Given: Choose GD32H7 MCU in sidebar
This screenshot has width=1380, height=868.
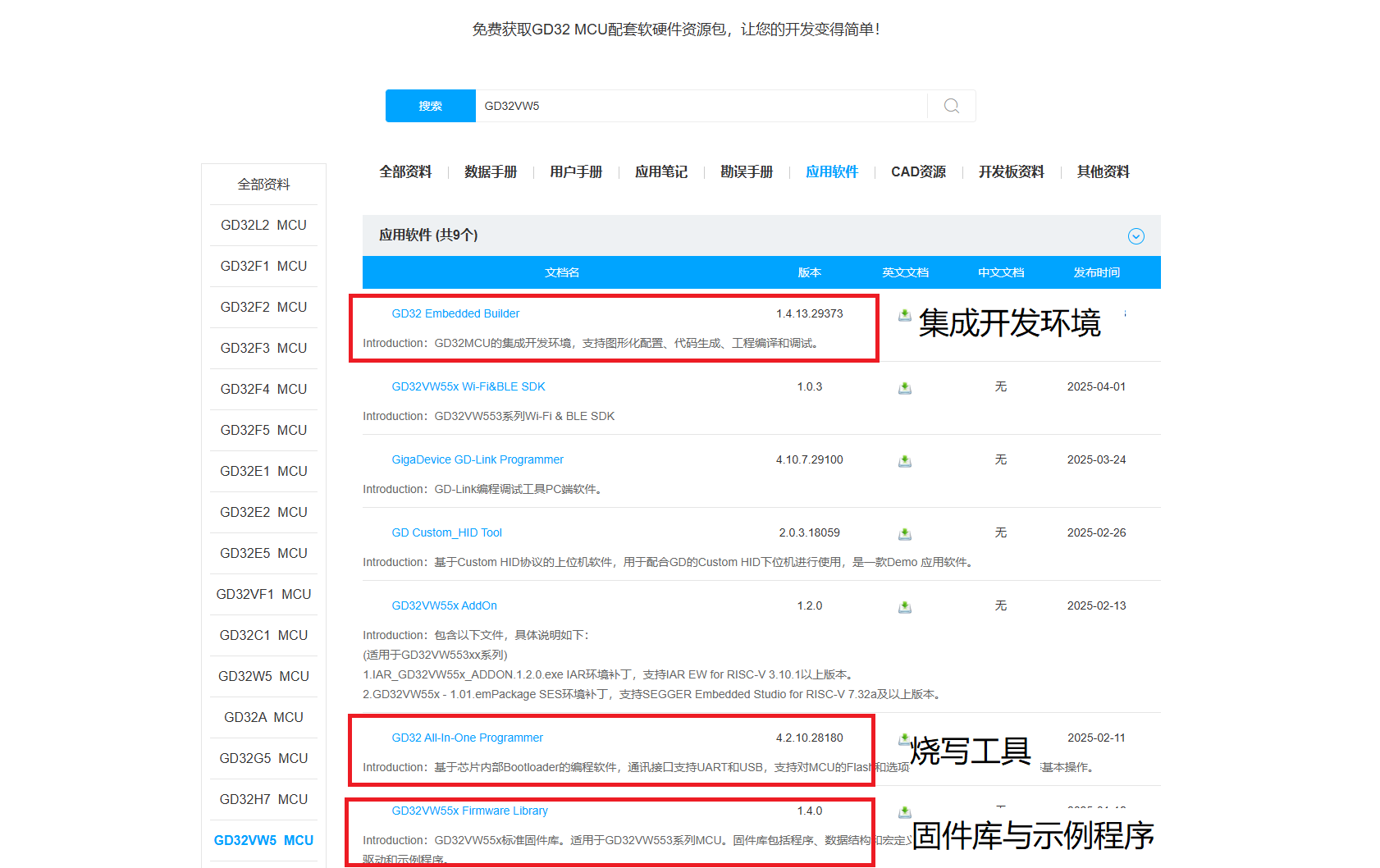Looking at the screenshot, I should [263, 799].
